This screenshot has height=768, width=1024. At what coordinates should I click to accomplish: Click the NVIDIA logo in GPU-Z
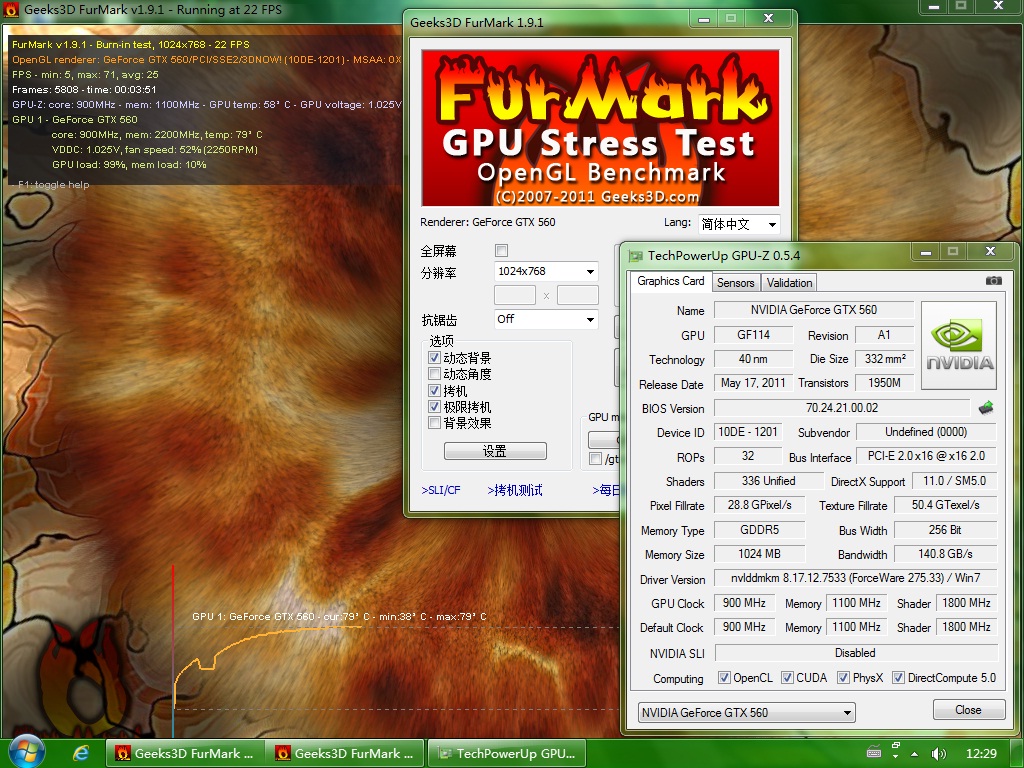click(x=958, y=346)
